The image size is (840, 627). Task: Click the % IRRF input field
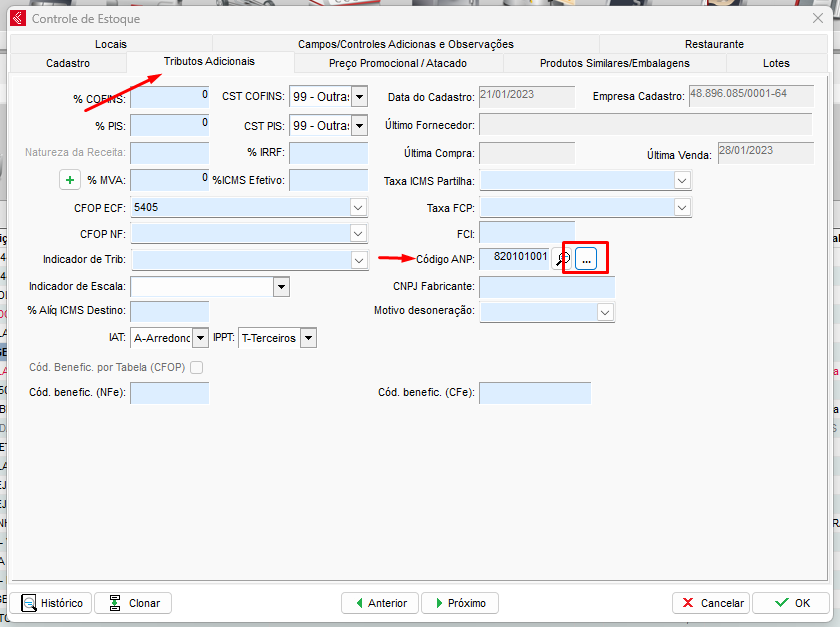point(328,153)
